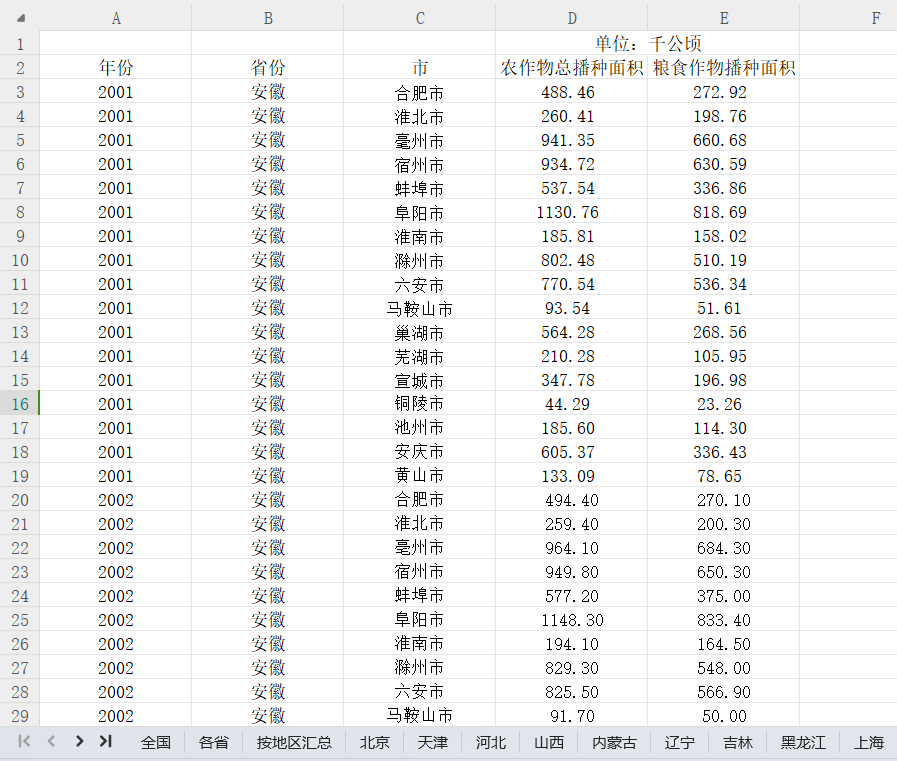Open the 内蒙古 sheet tab

tap(614, 742)
